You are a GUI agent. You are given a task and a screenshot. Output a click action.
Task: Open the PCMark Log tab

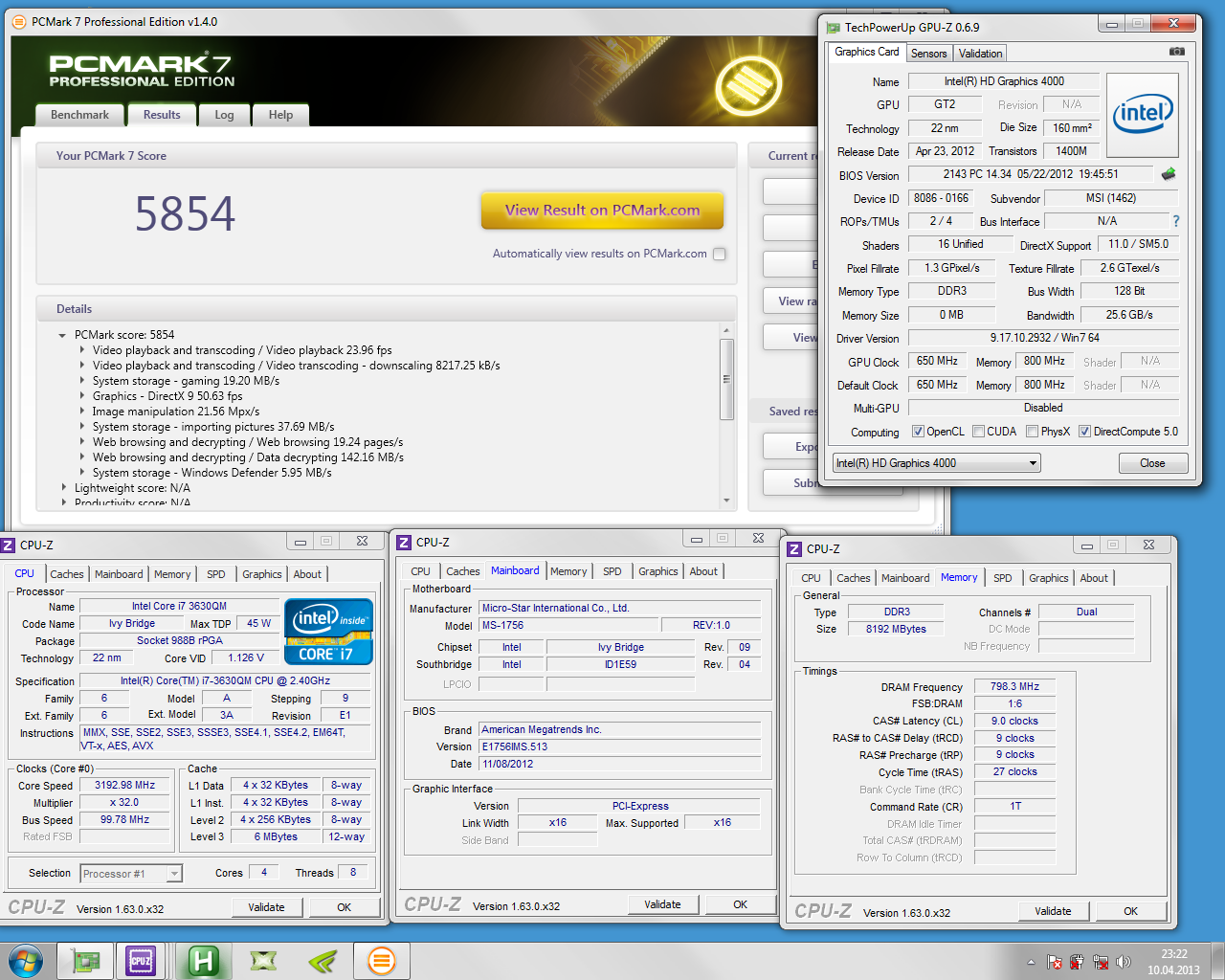pos(224,115)
